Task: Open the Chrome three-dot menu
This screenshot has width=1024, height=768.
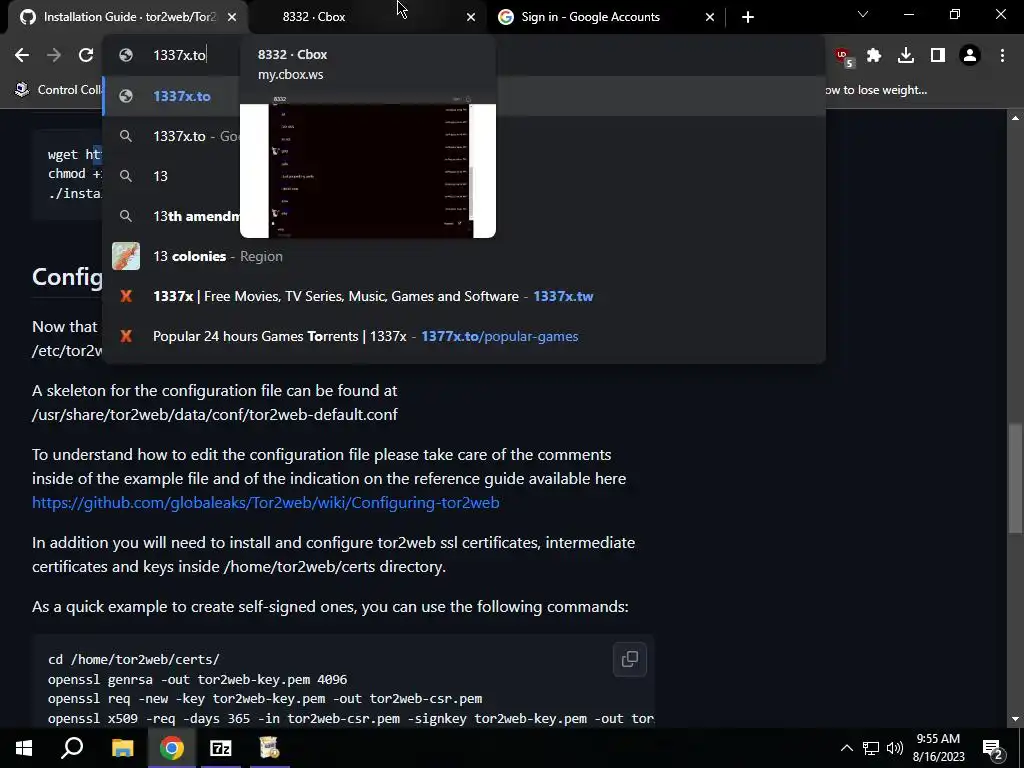Action: click(1002, 56)
